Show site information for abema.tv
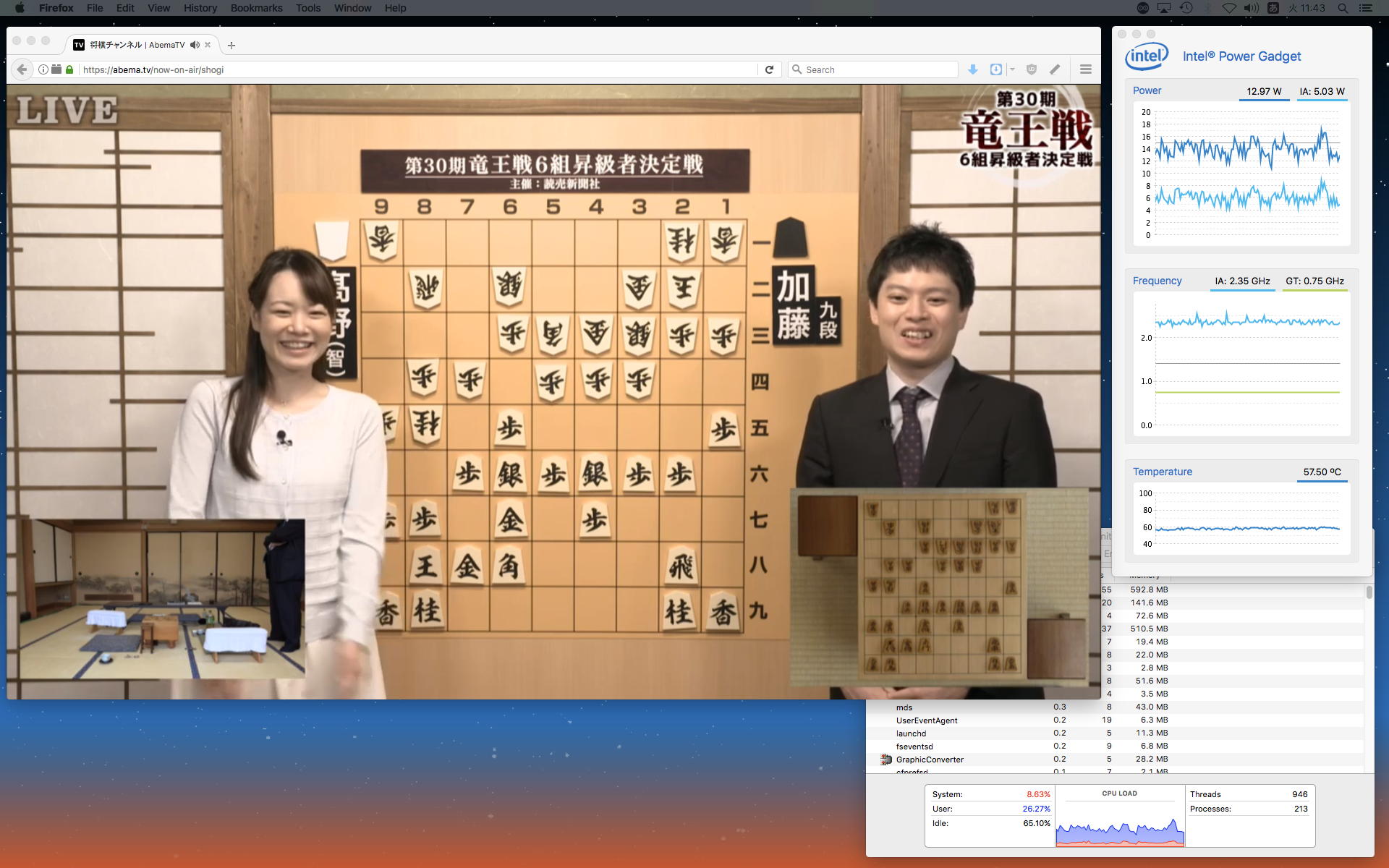Screen dimensions: 1389x868 pos(43,69)
